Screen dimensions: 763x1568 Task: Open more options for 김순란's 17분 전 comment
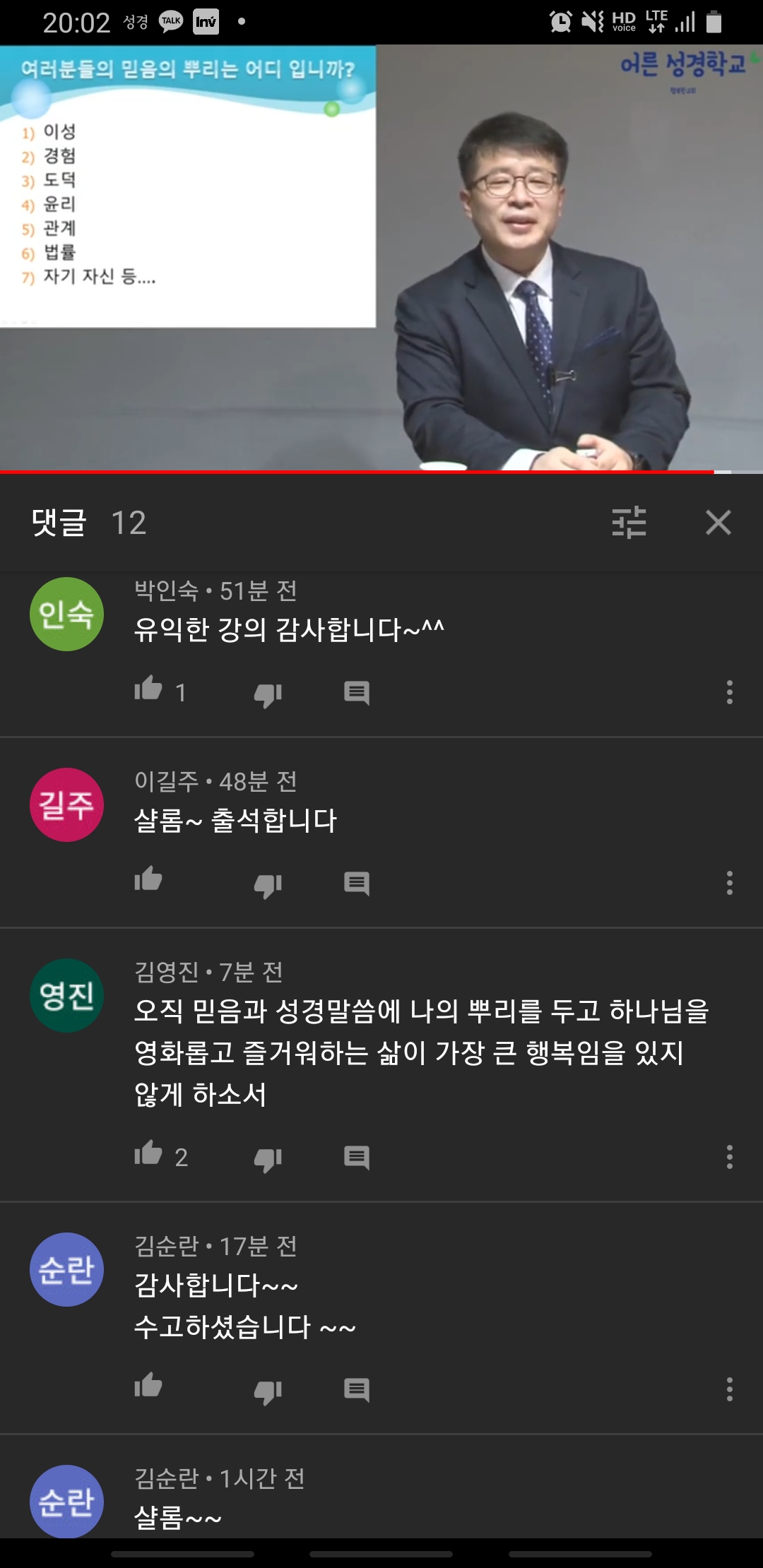pos(730,1389)
